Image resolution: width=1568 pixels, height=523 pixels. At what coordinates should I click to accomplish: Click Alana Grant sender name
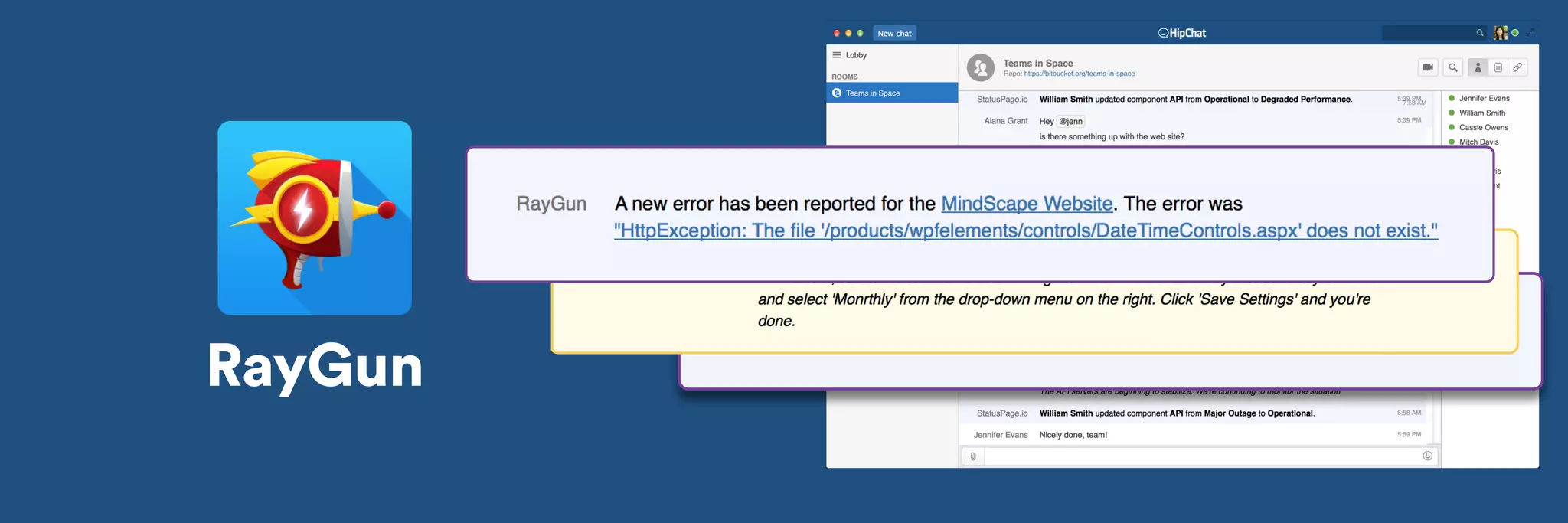click(1006, 121)
